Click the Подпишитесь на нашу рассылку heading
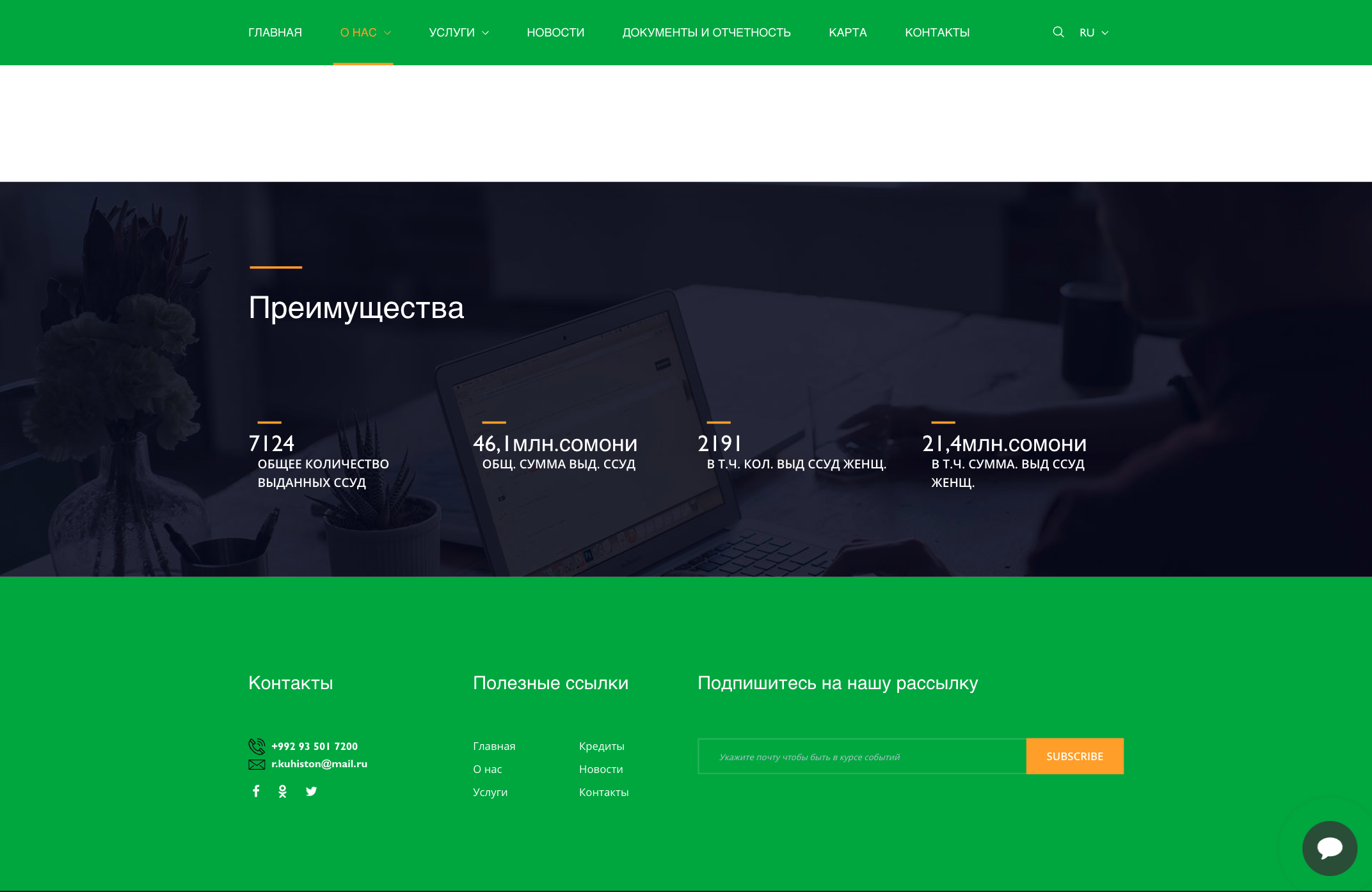The height and width of the screenshot is (892, 1372). click(838, 683)
